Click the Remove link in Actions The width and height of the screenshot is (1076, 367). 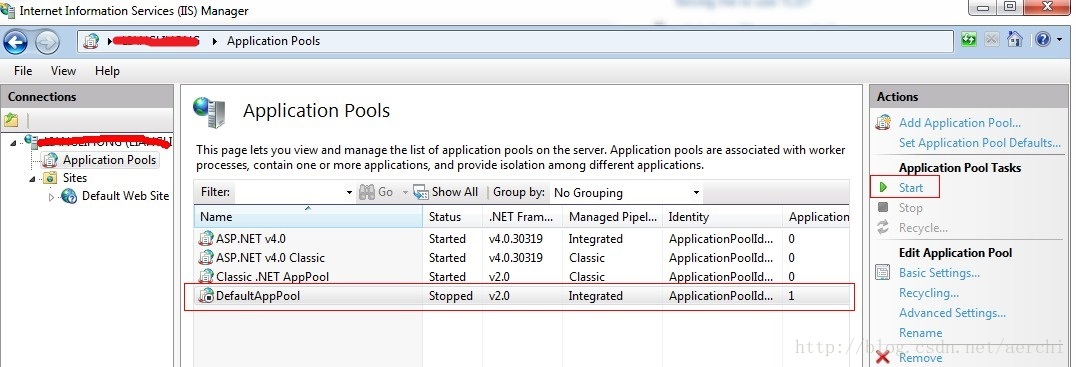coord(920,357)
